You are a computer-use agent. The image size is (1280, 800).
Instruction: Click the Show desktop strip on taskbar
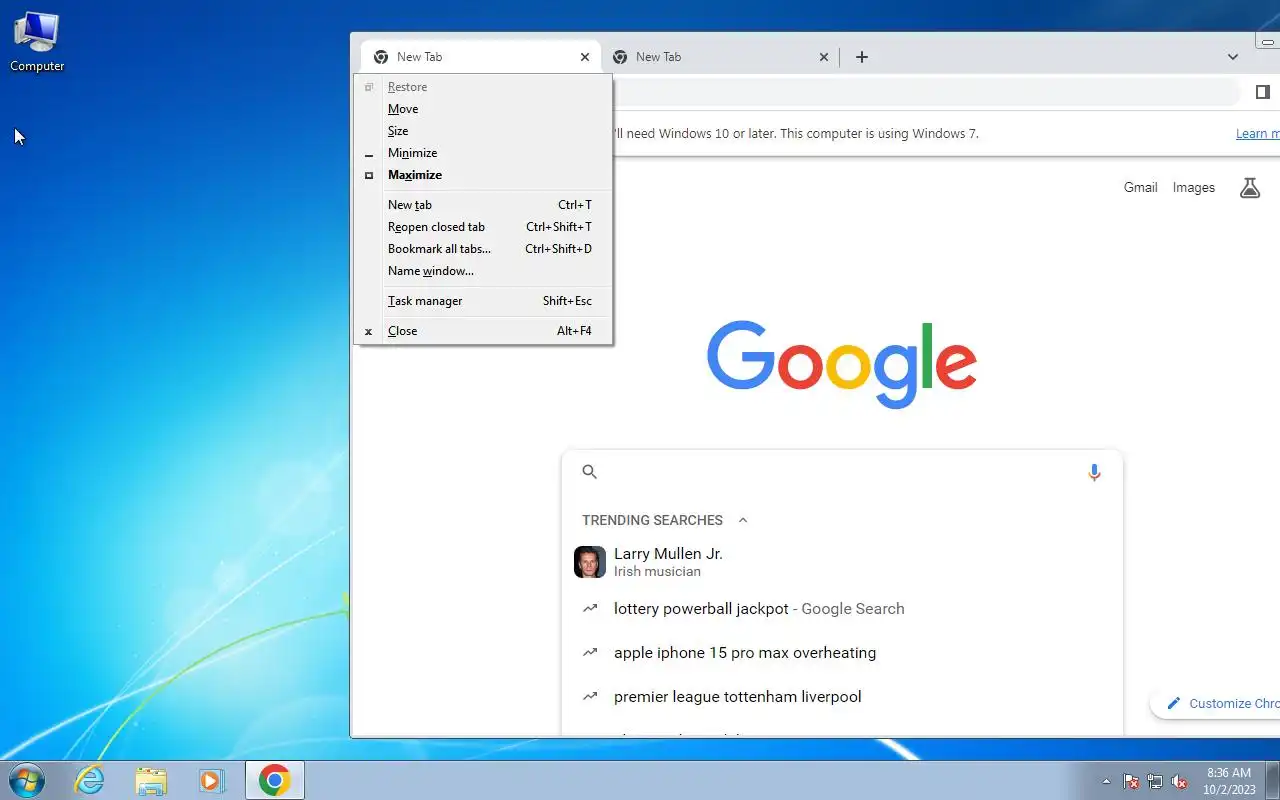(x=1272, y=780)
